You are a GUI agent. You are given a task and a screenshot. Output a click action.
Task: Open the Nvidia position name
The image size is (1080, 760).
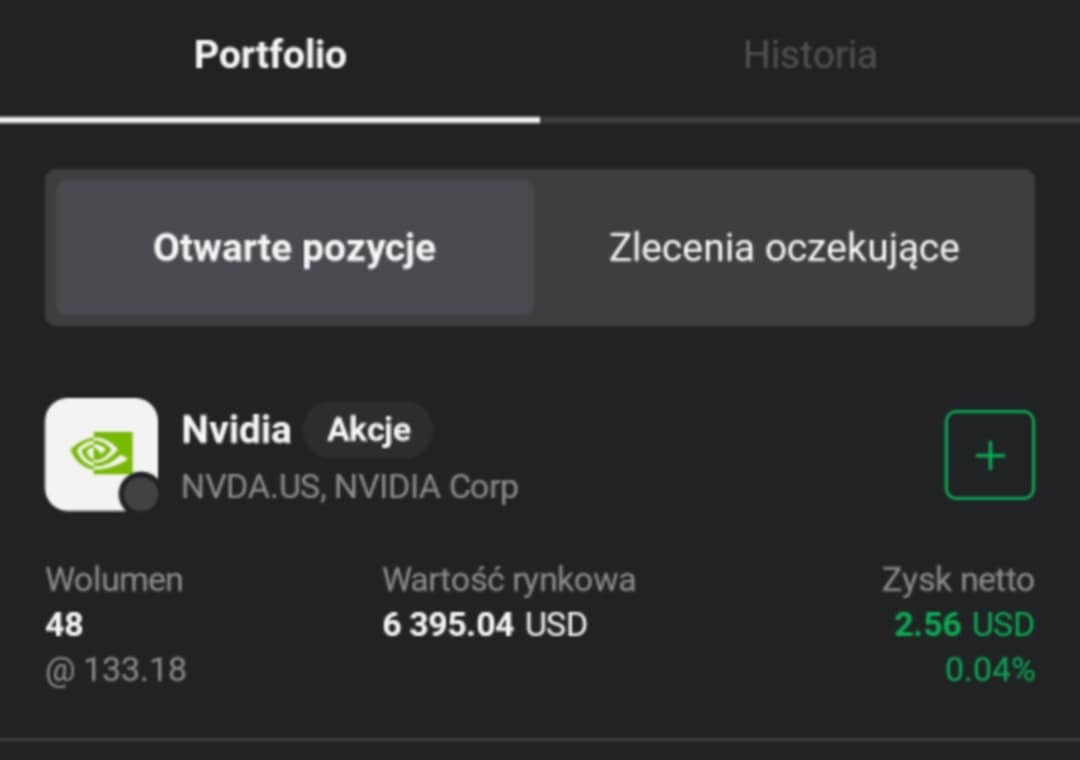[236, 430]
